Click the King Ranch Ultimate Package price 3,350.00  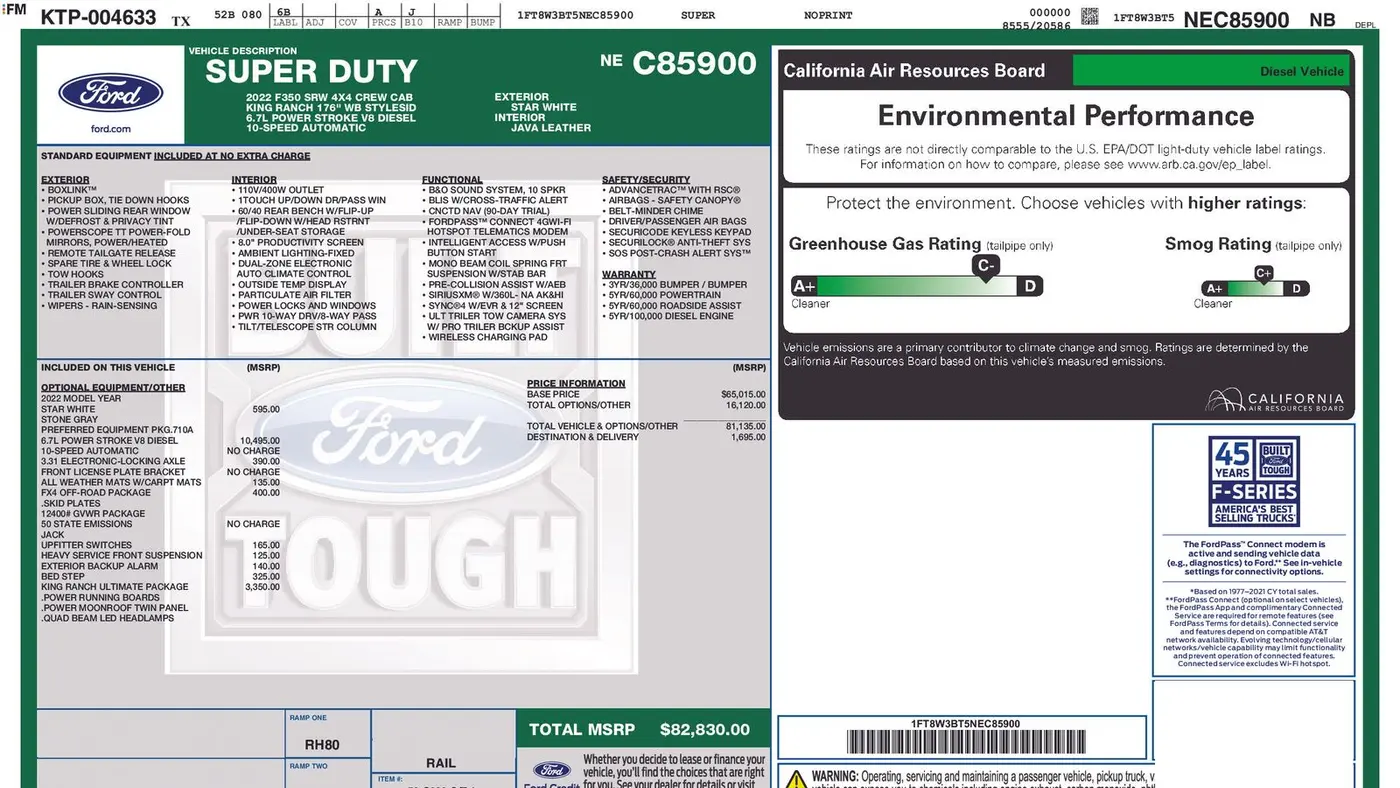click(x=263, y=587)
